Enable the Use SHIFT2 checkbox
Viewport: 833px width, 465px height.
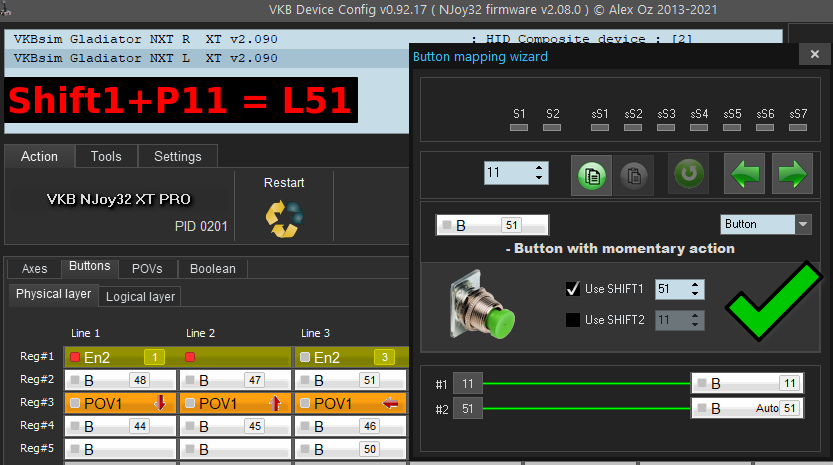pyautogui.click(x=573, y=320)
